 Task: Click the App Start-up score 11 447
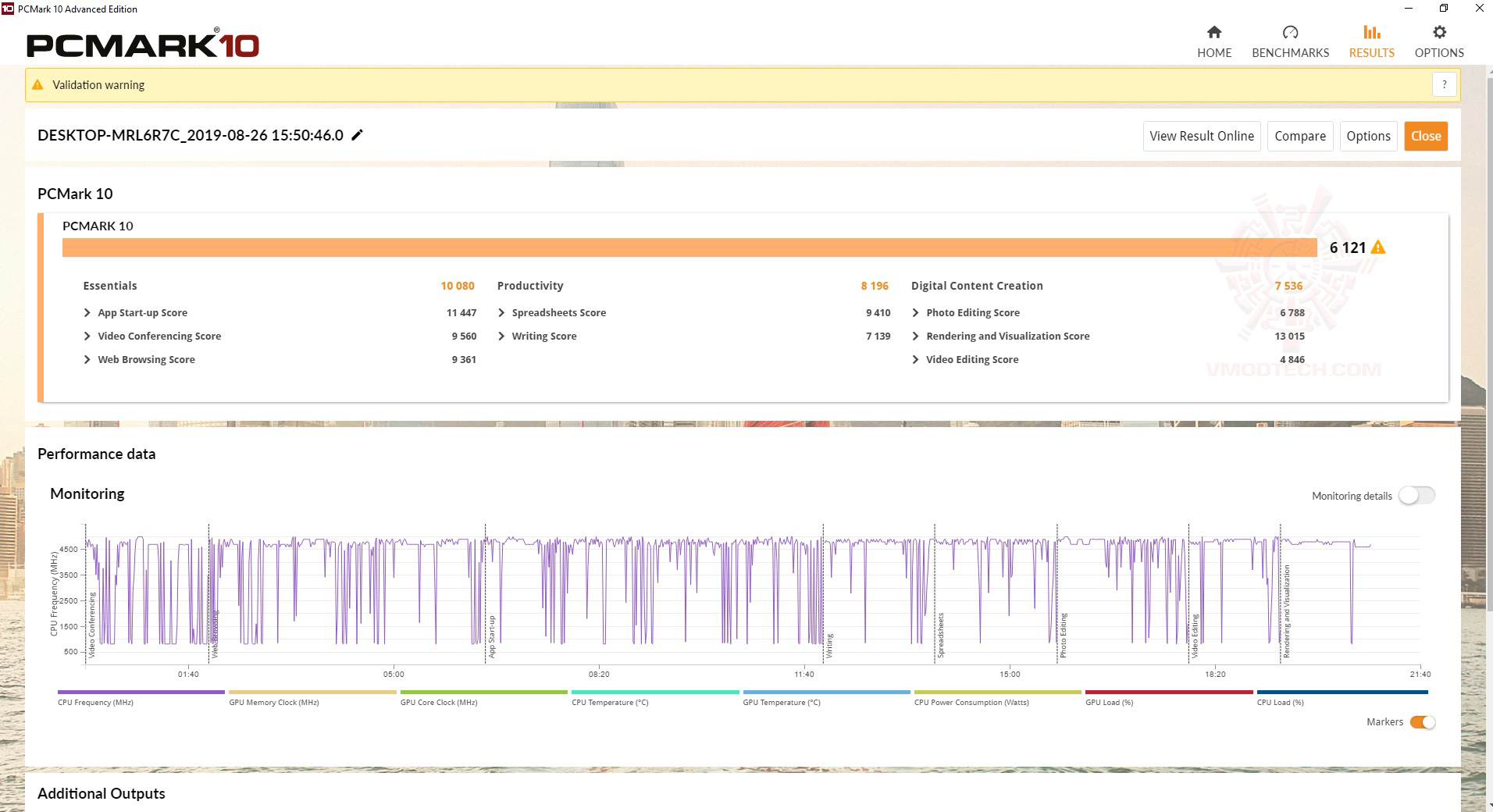tap(461, 312)
